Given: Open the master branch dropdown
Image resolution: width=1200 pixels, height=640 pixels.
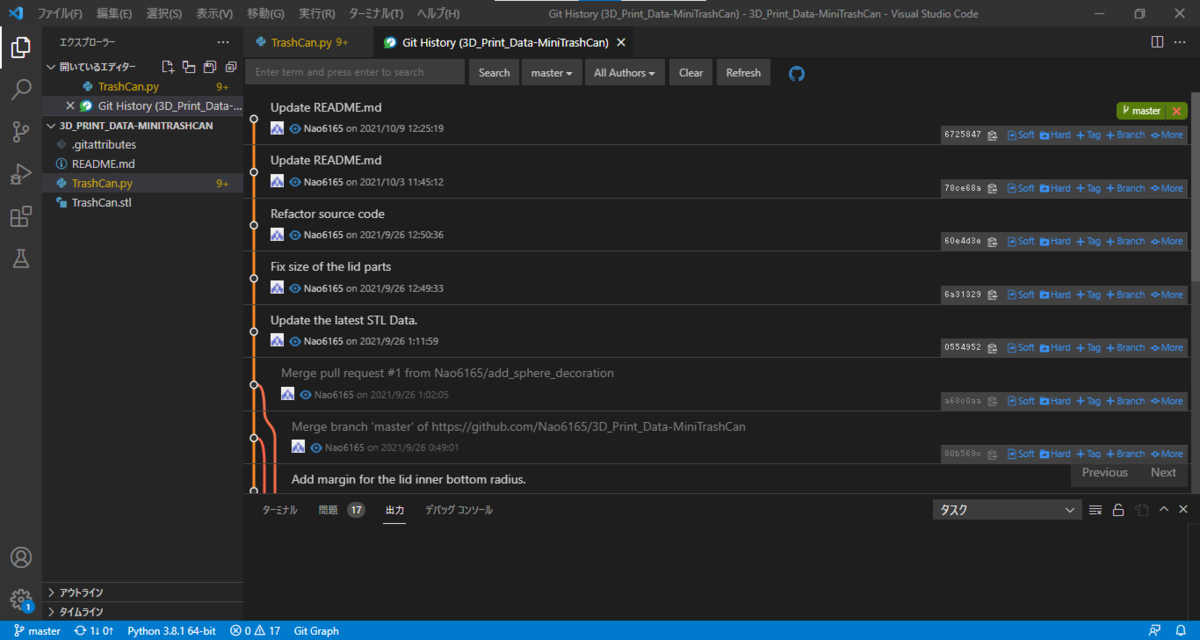Looking at the screenshot, I should (552, 73).
